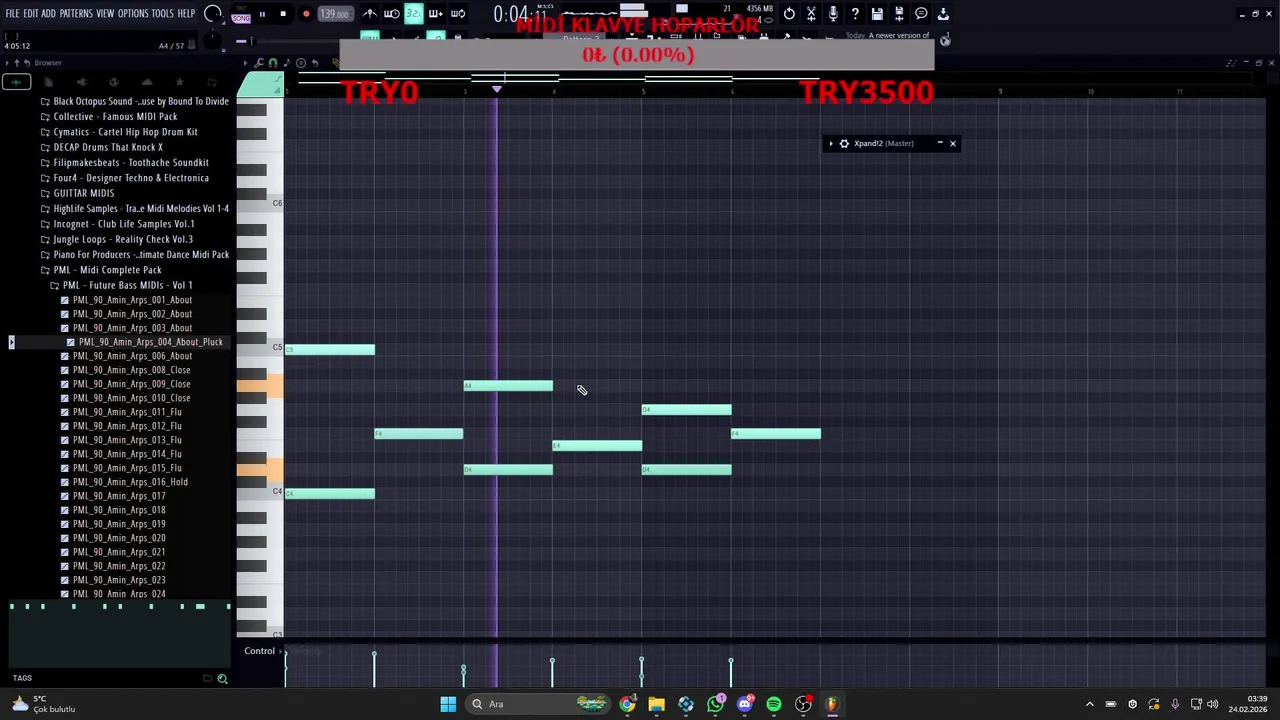The height and width of the screenshot is (720, 1280).
Task: Expand GUITTAR MIDIS folder
Action: click(78, 193)
